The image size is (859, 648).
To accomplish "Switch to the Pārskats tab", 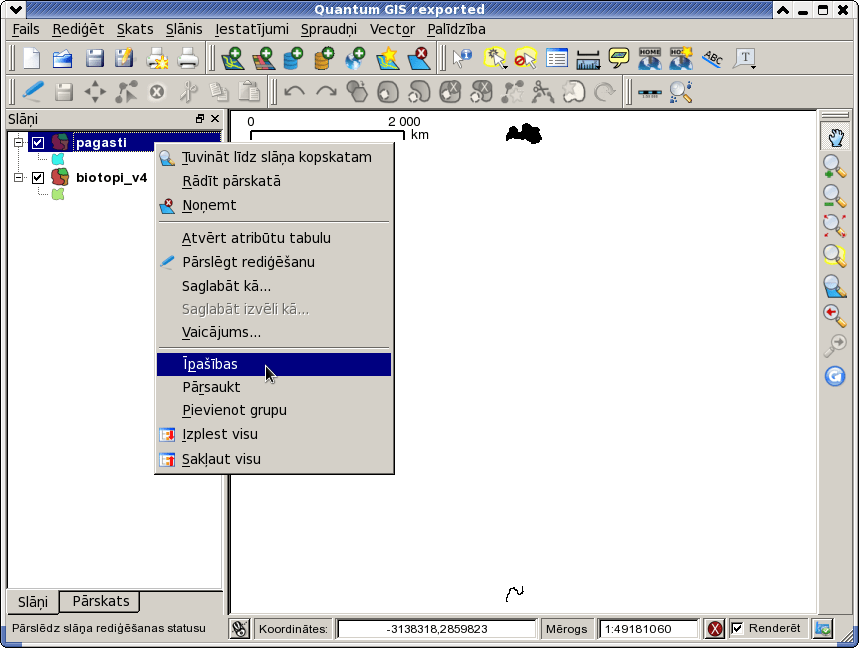I will point(101,601).
